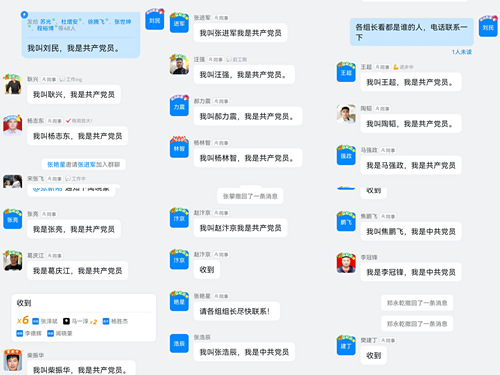
Task: Open 刘民's avatar beside the 各组长 message
Action: pyautogui.click(x=488, y=27)
